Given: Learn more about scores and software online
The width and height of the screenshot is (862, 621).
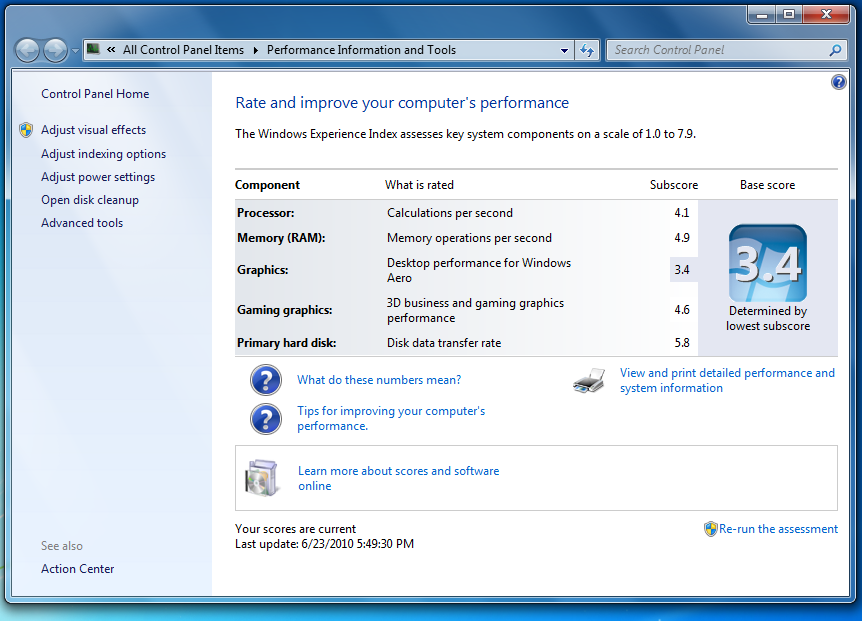Looking at the screenshot, I should [x=399, y=478].
